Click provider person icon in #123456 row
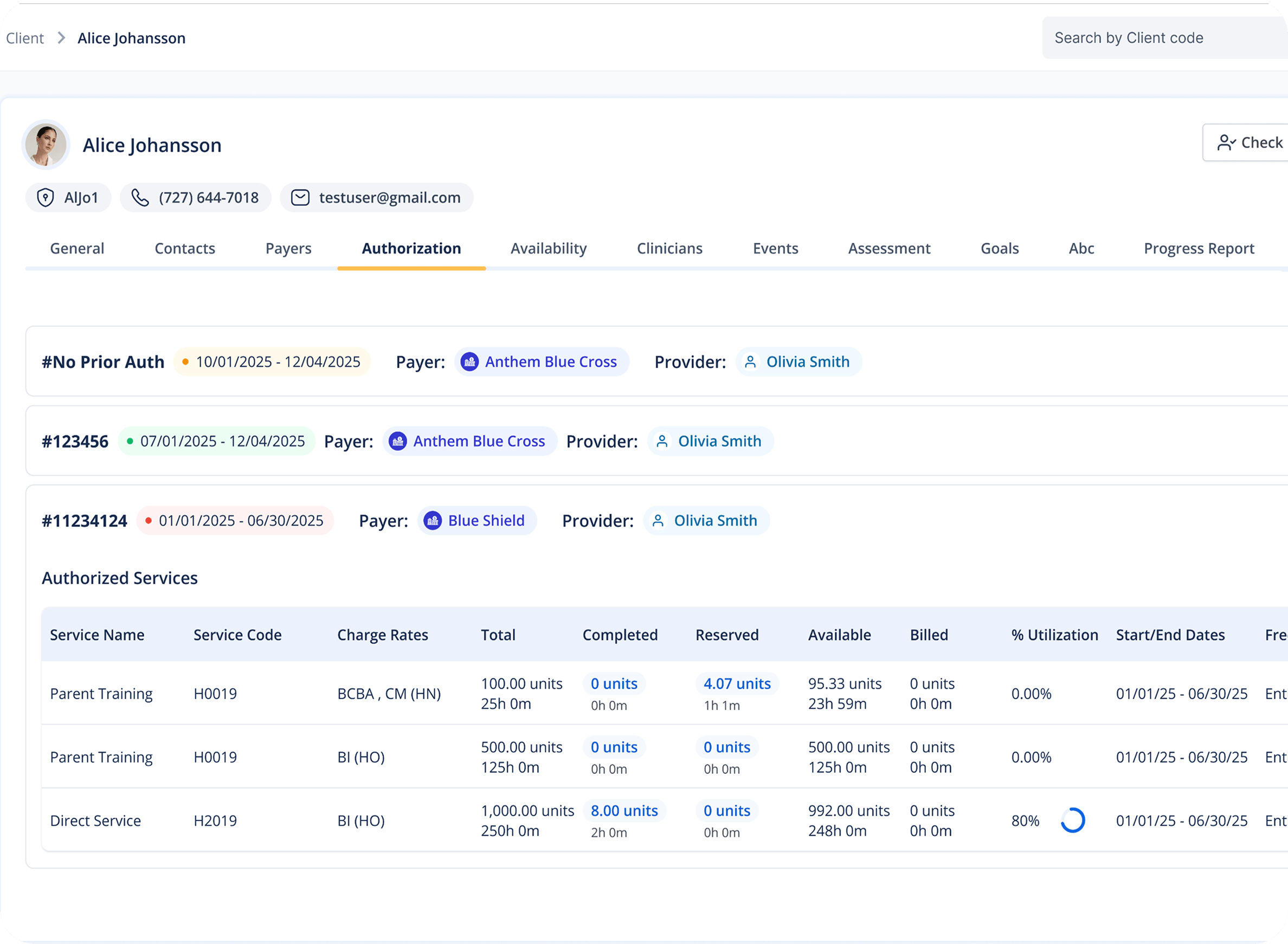The image size is (1288, 944). [x=662, y=441]
